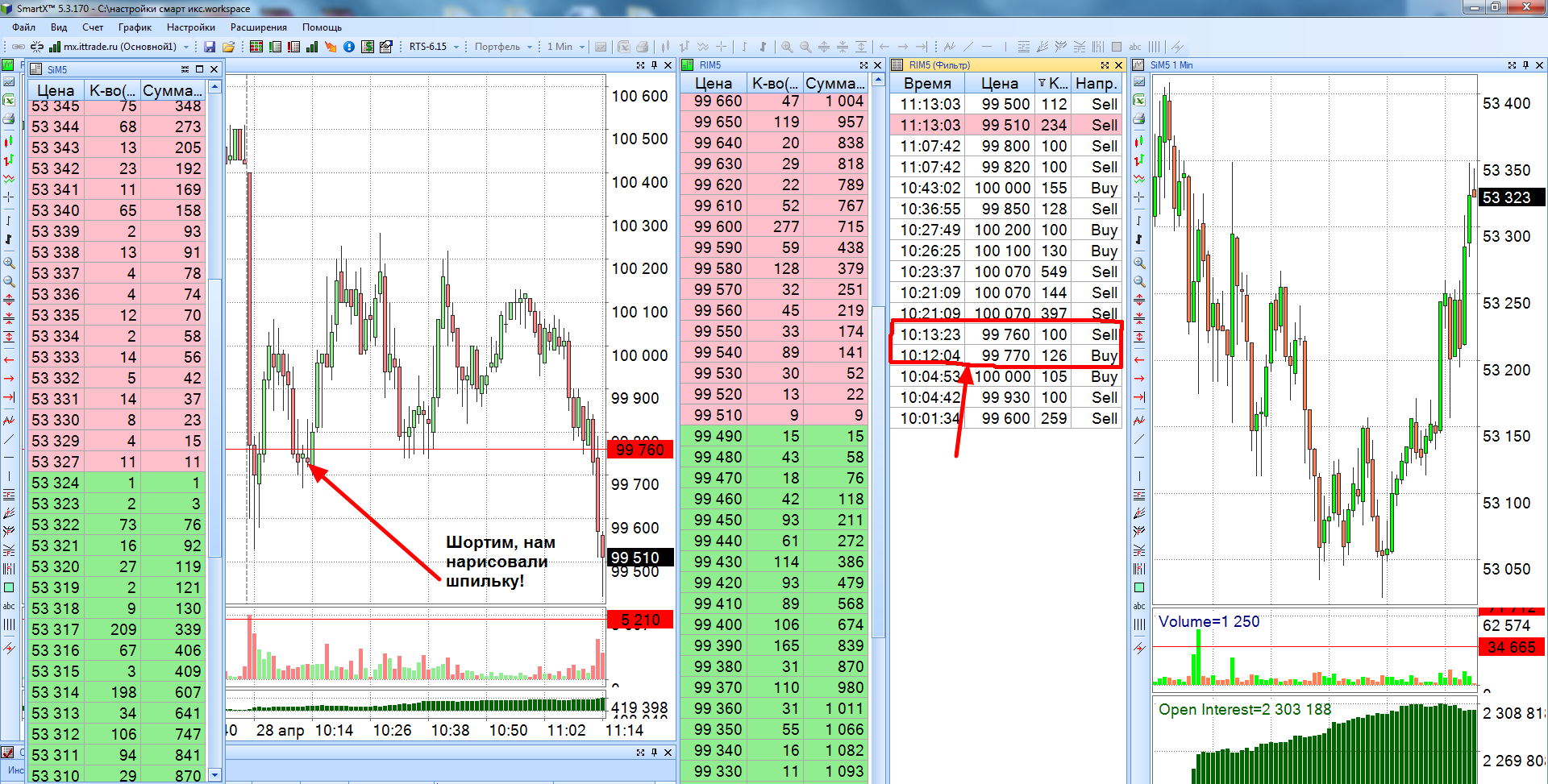The image size is (1548, 784).
Task: Select the highlighted 99 510 trade row with 234
Action: click(x=1006, y=125)
